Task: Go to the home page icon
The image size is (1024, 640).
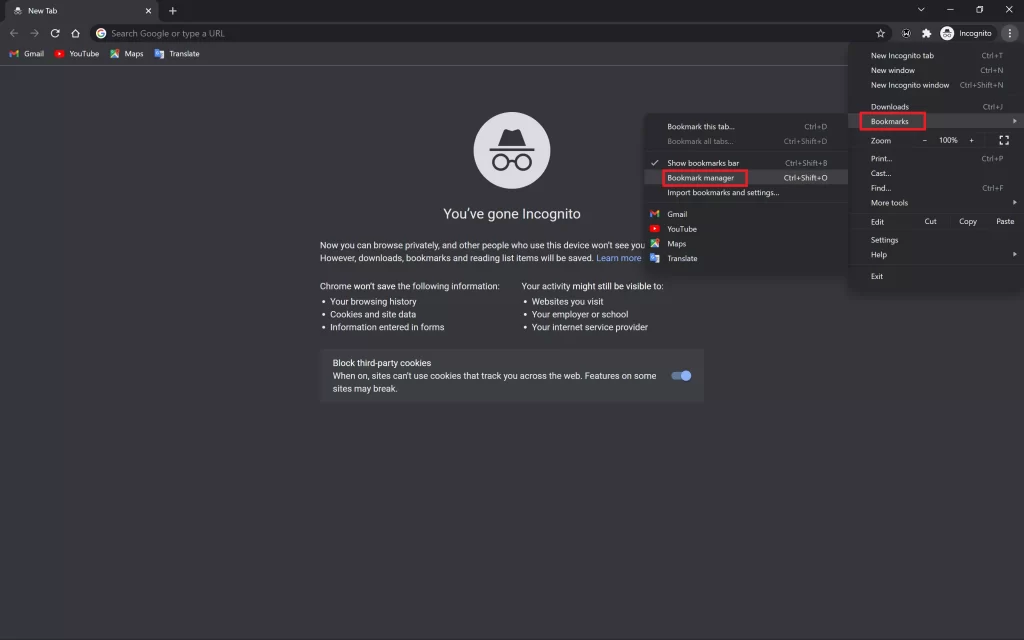Action: [x=75, y=33]
